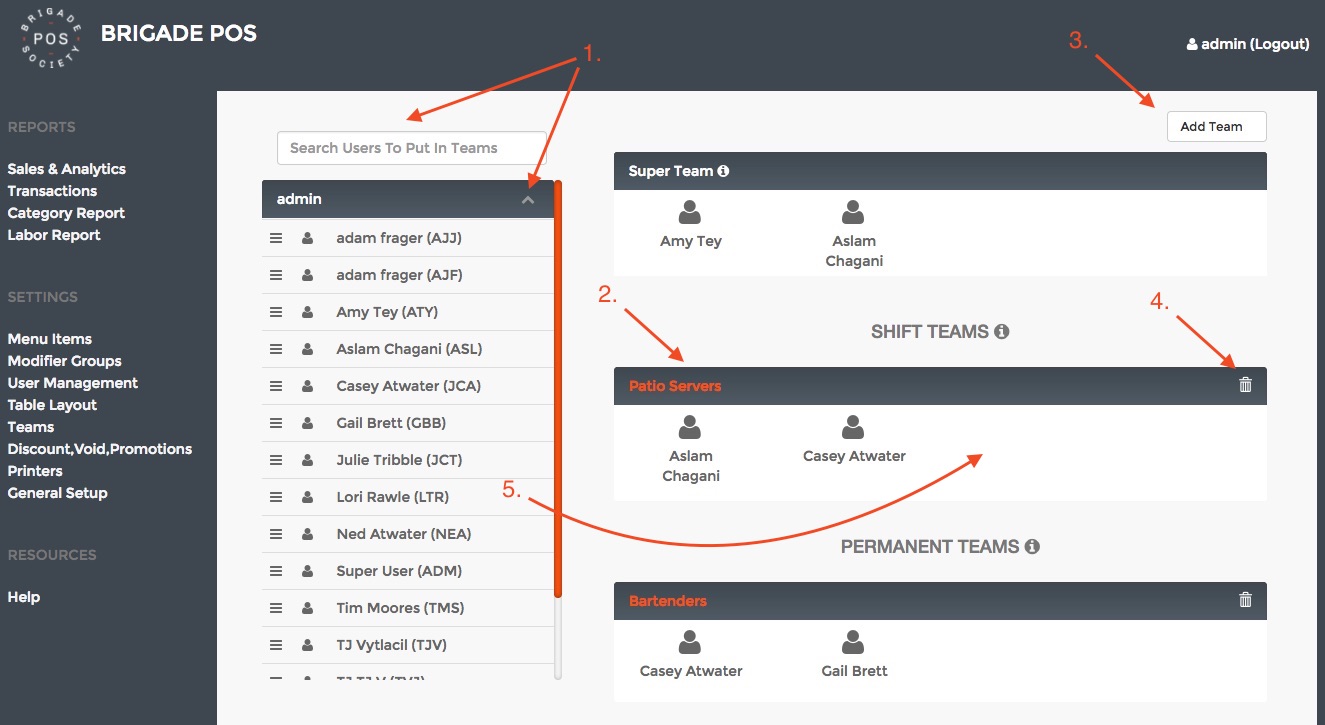1325x725 pixels.
Task: Click the BRIGADE POS title
Action: [x=179, y=33]
